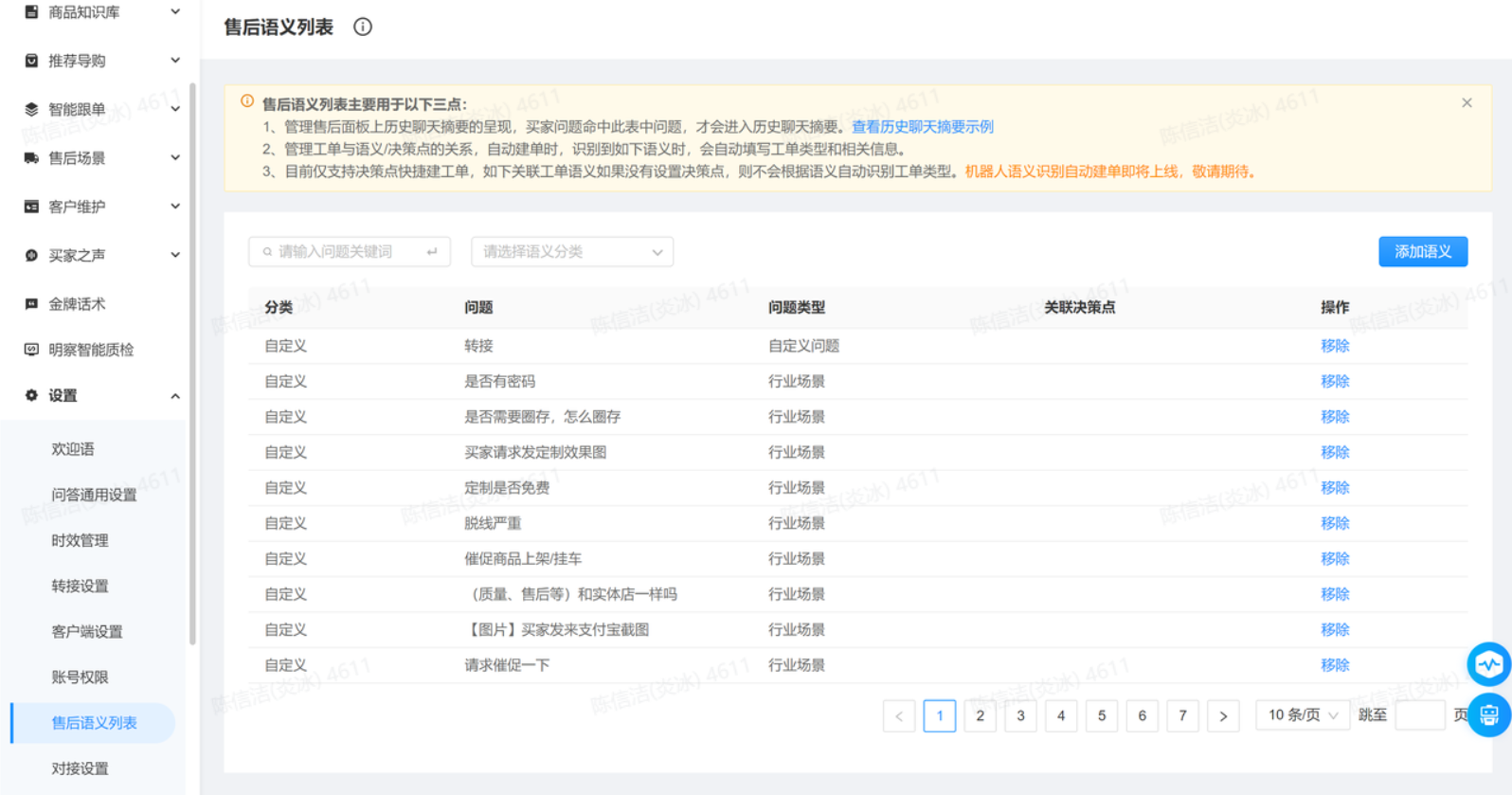Focus the 请输入问题关键词 search field

[349, 252]
